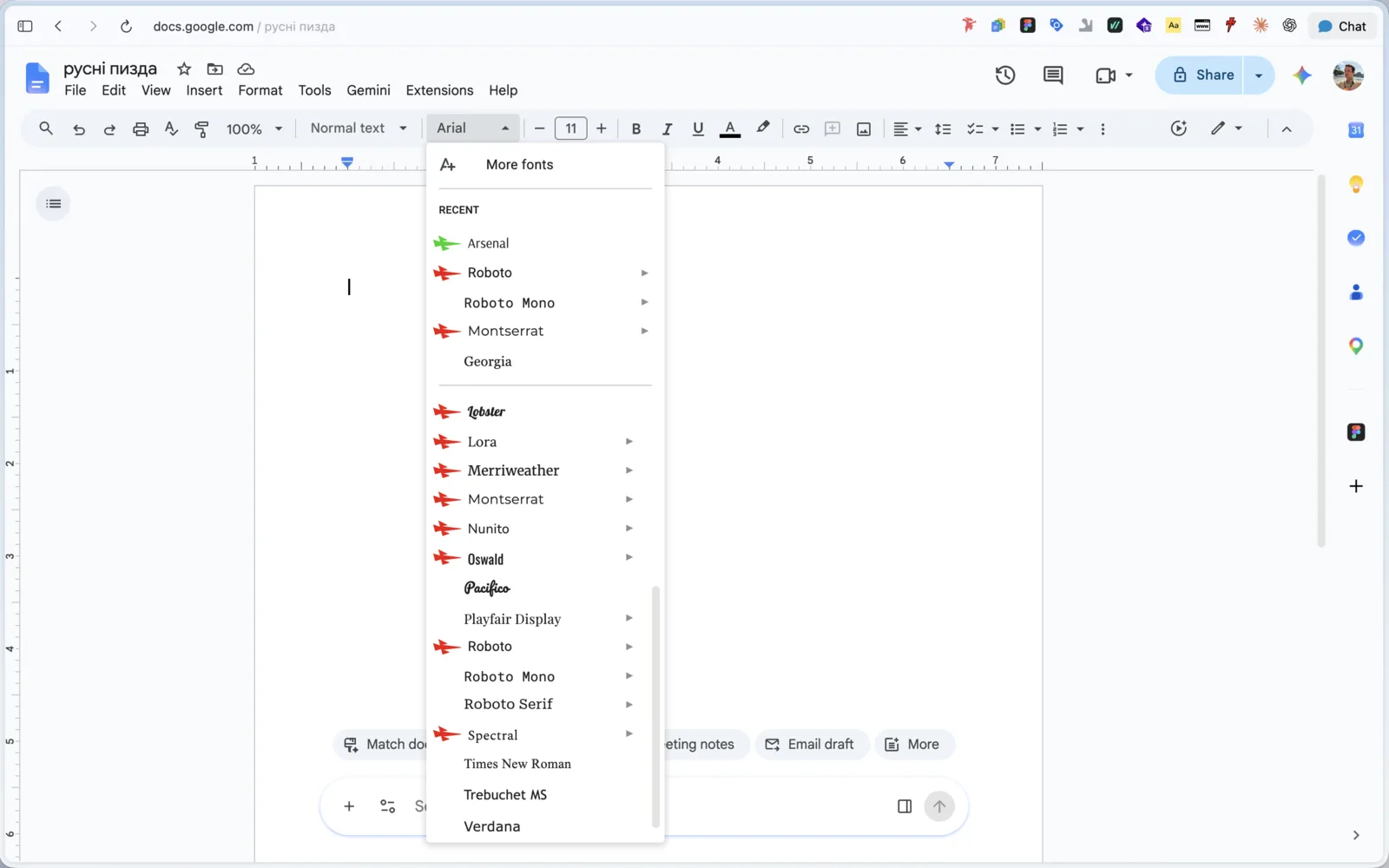
Task: Collapse the menus with up chevron
Action: point(1287,129)
